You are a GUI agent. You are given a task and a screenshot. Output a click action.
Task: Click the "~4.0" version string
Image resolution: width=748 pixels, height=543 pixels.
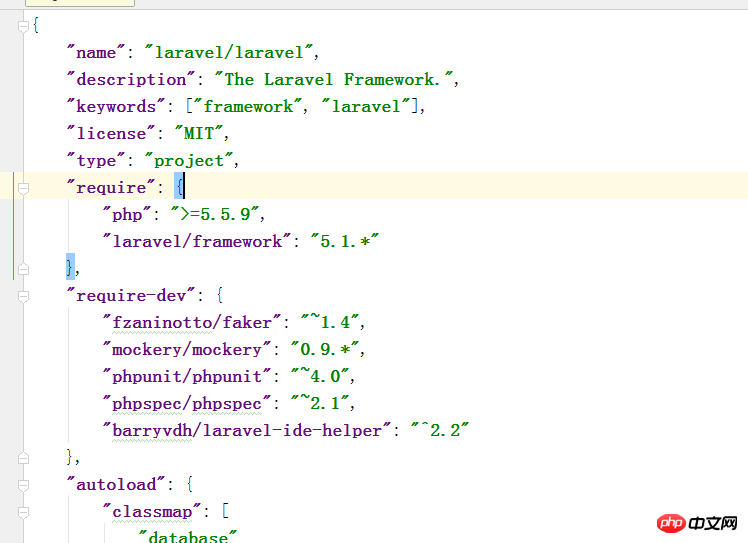pos(320,376)
